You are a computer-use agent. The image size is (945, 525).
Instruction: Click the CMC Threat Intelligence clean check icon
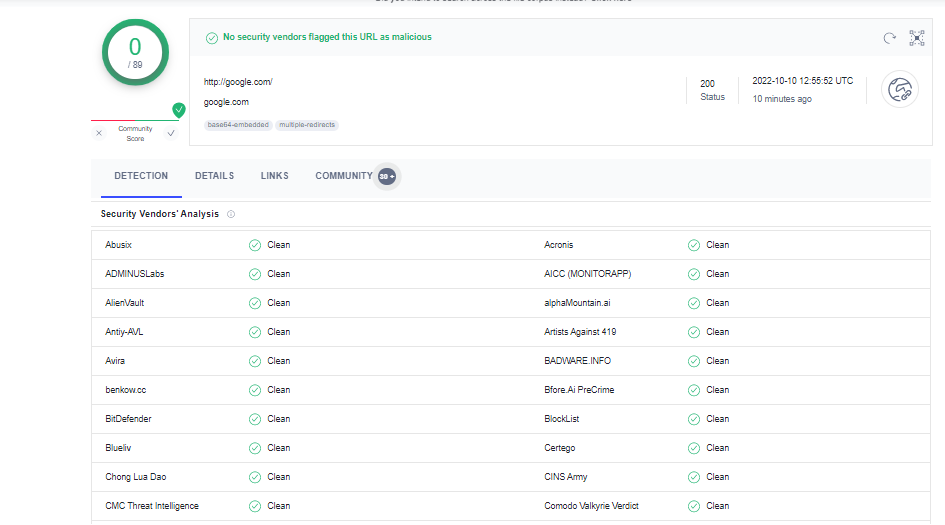255,506
